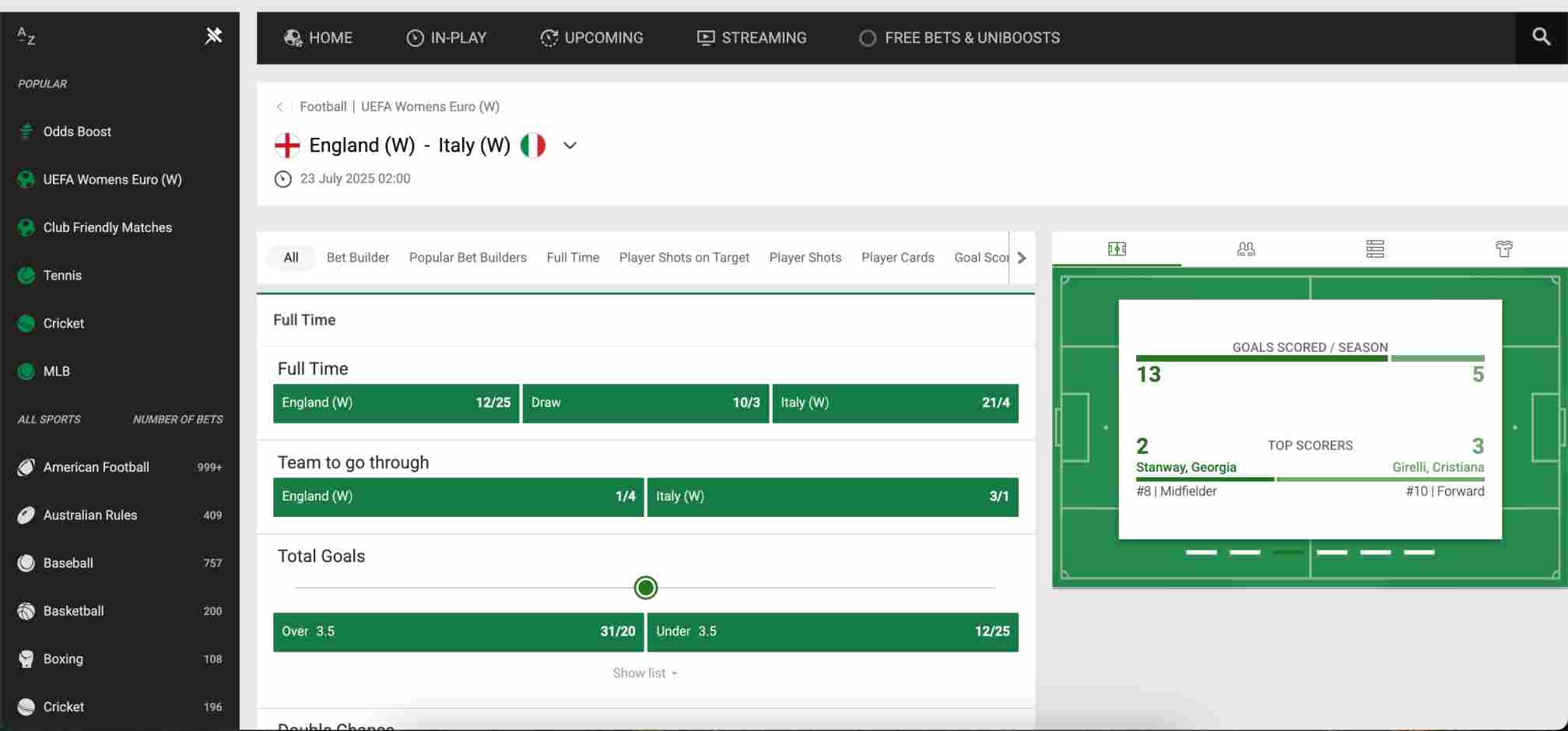
Task: Open the Streaming menu item
Action: click(x=752, y=37)
